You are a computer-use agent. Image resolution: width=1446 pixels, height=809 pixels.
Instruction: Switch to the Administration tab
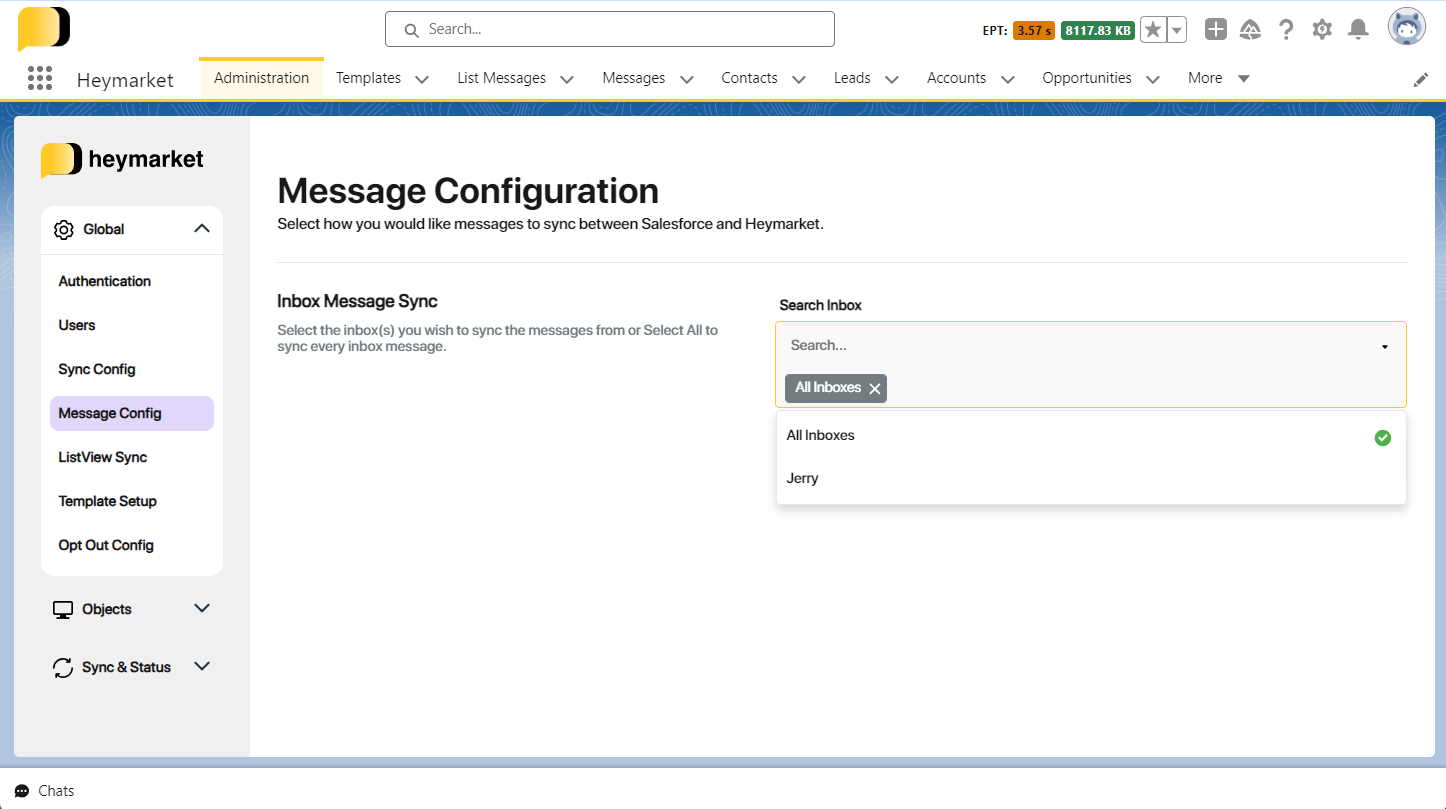pyautogui.click(x=262, y=78)
